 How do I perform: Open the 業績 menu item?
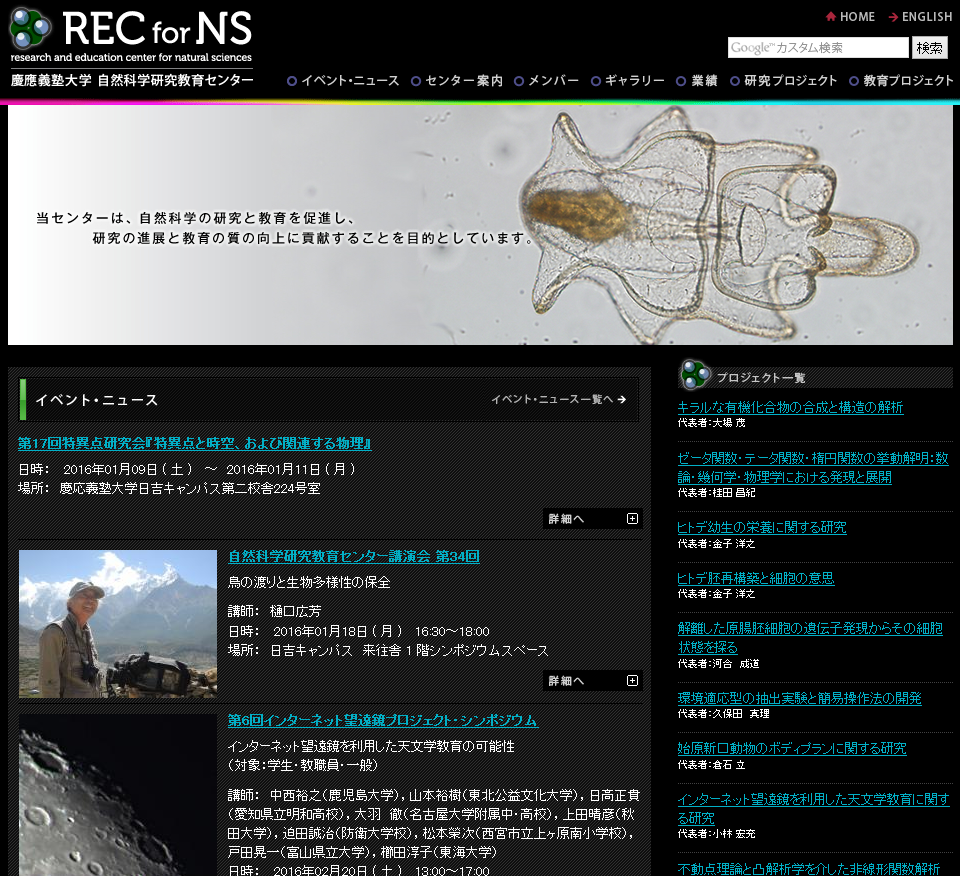coord(697,81)
